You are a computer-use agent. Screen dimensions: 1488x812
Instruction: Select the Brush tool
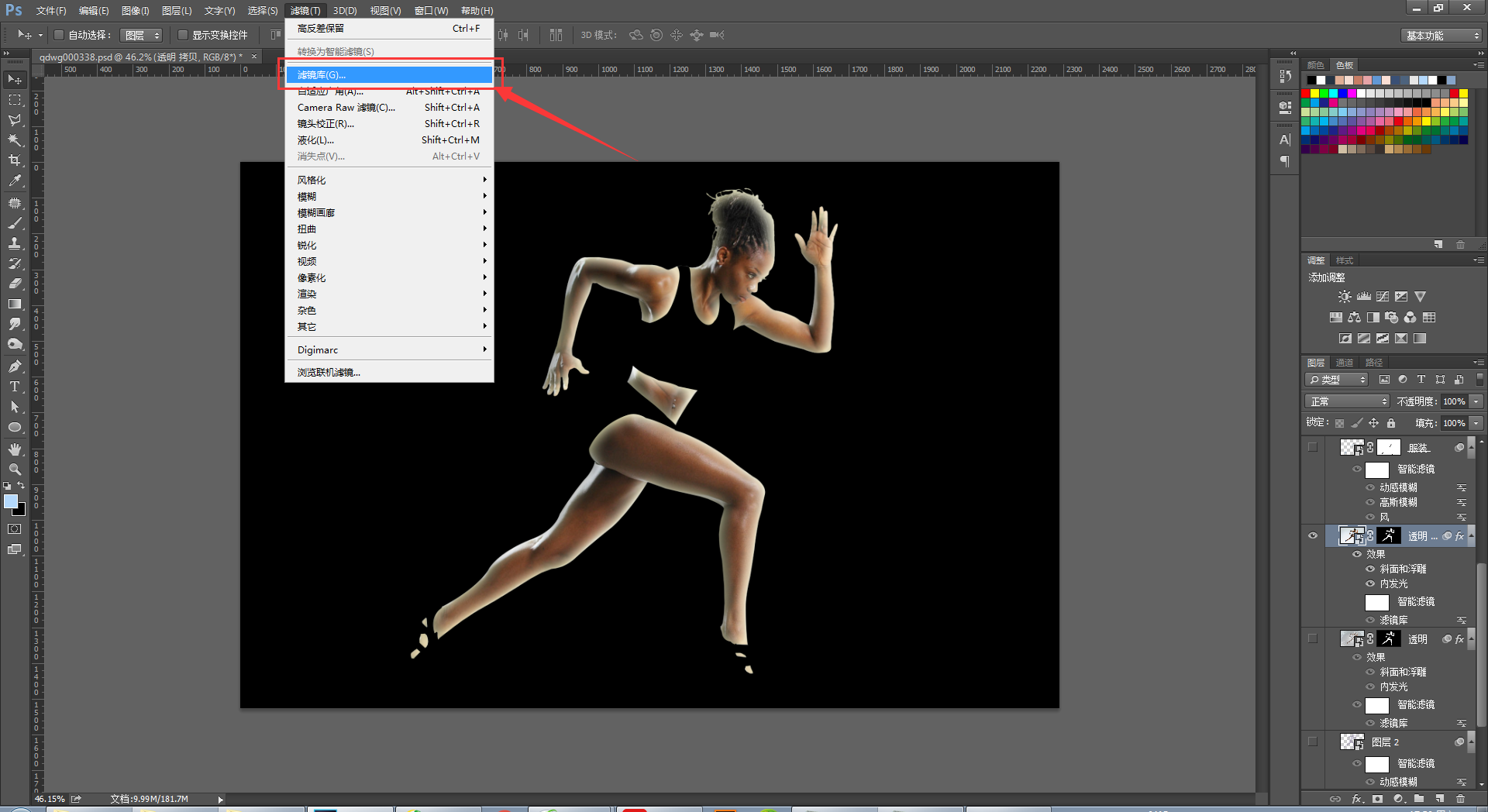[15, 223]
